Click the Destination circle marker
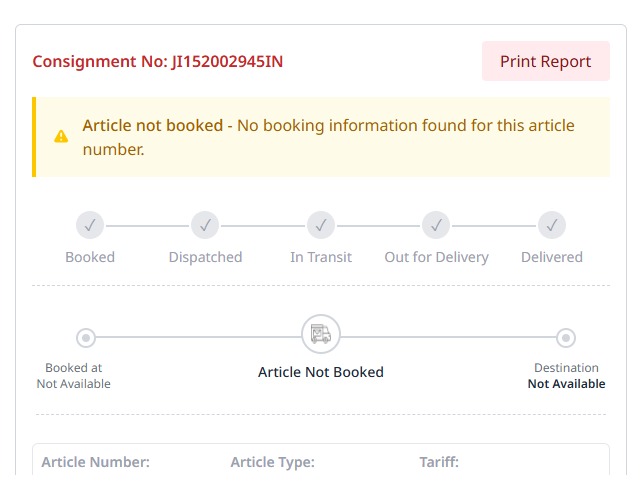This screenshot has height=483, width=644. (566, 338)
